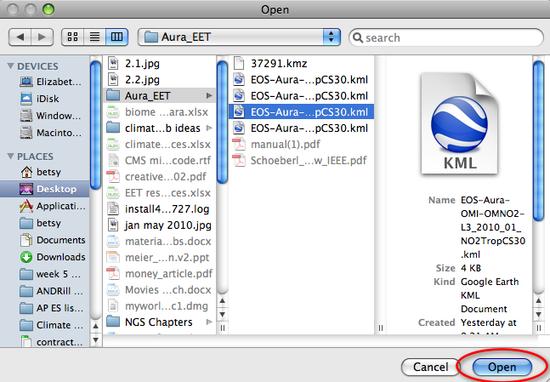This screenshot has height=382, width=550.
Task: Switch to icon view
Action: point(73,37)
